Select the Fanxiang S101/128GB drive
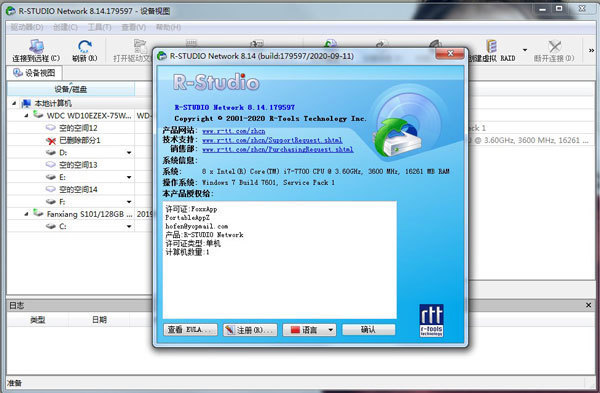This screenshot has height=393, width=600. point(89,214)
